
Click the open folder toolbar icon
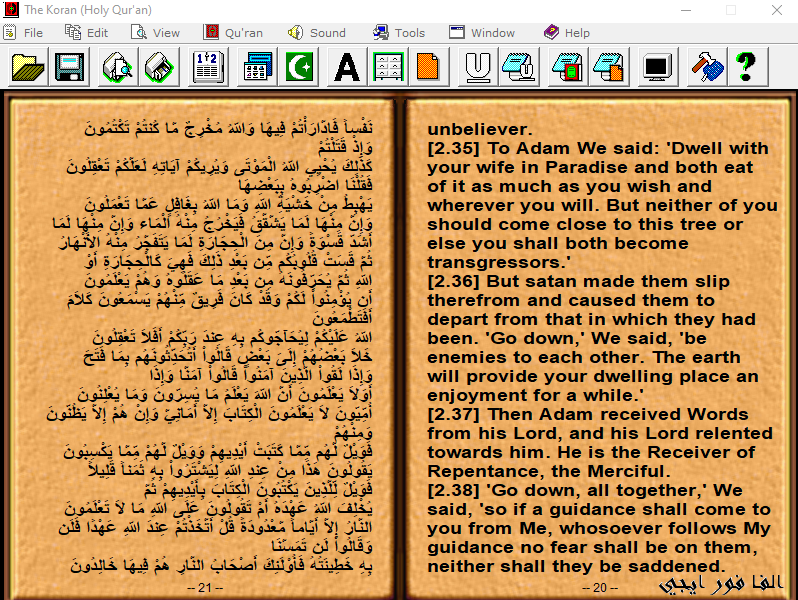(28, 67)
